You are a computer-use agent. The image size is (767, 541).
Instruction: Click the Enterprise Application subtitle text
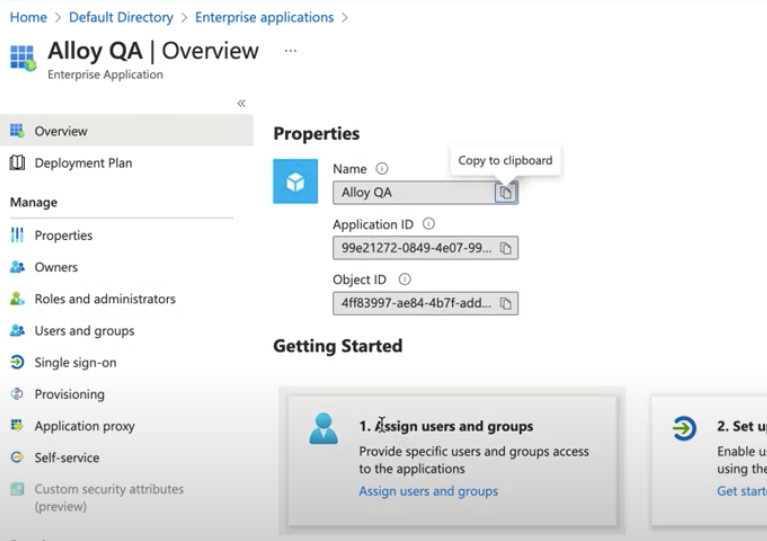click(105, 74)
